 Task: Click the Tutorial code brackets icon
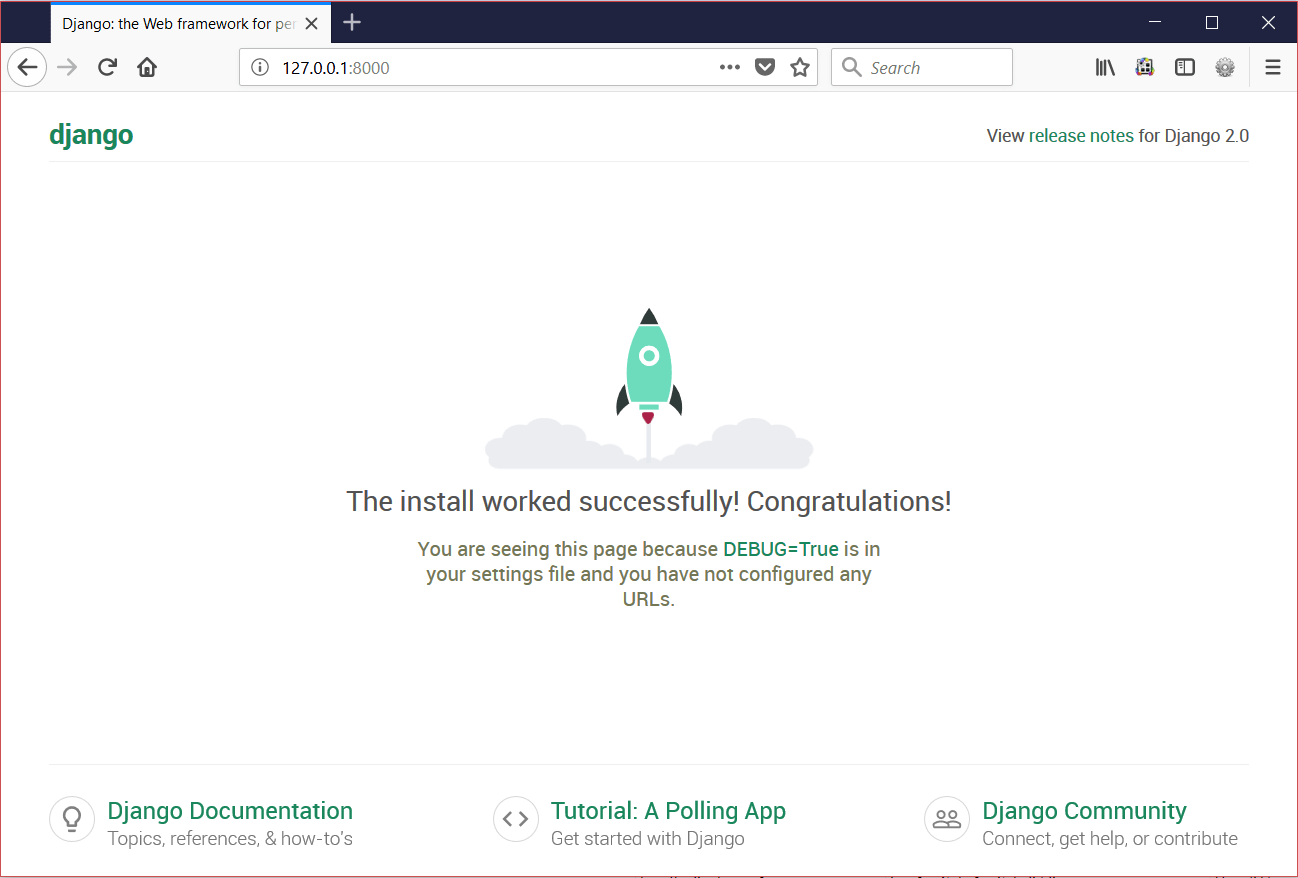(515, 818)
